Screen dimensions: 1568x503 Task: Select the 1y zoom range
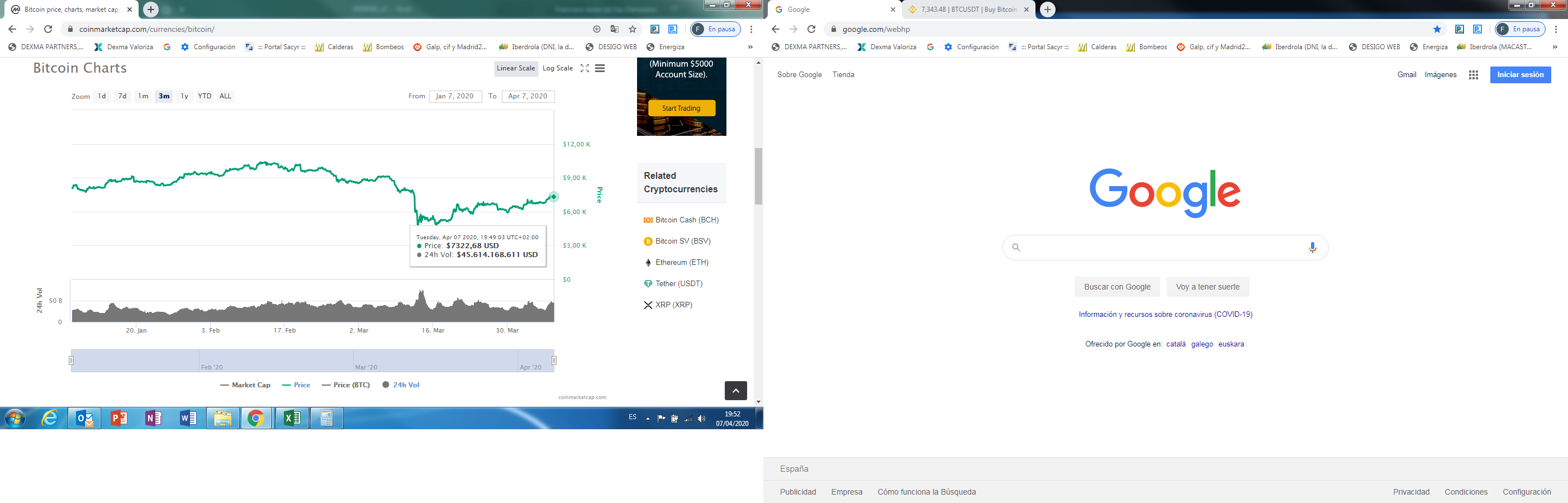184,96
